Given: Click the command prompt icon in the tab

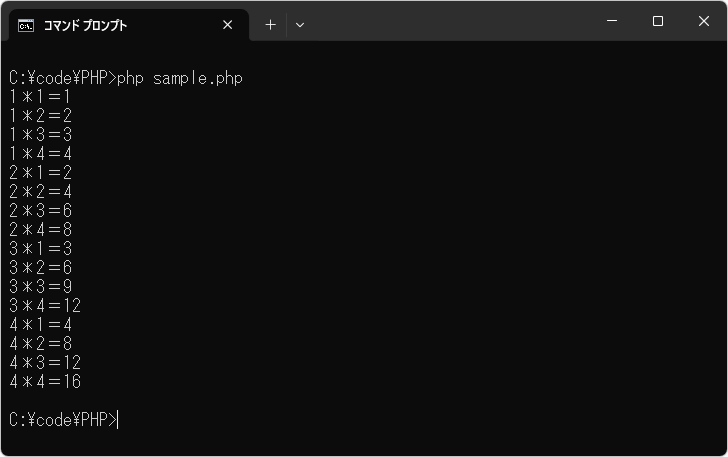Looking at the screenshot, I should 26,25.
